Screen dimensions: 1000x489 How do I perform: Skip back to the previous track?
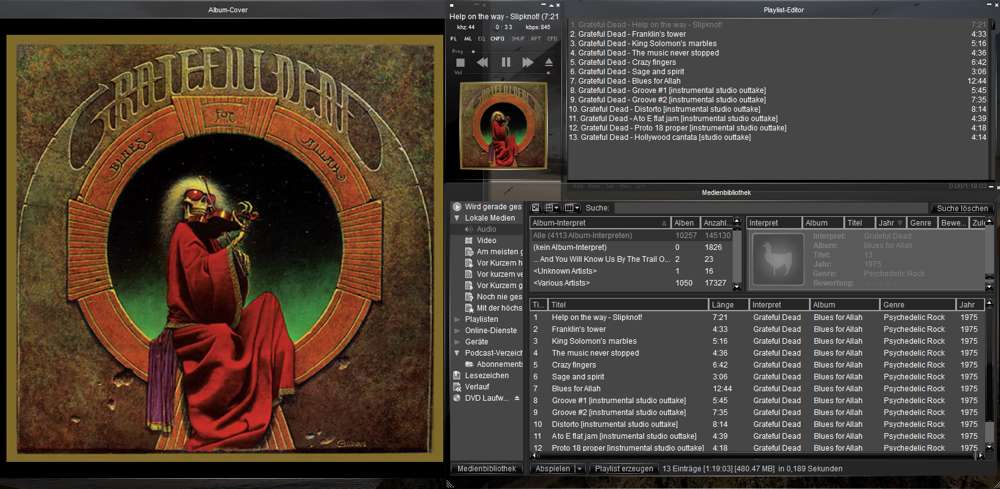point(482,62)
